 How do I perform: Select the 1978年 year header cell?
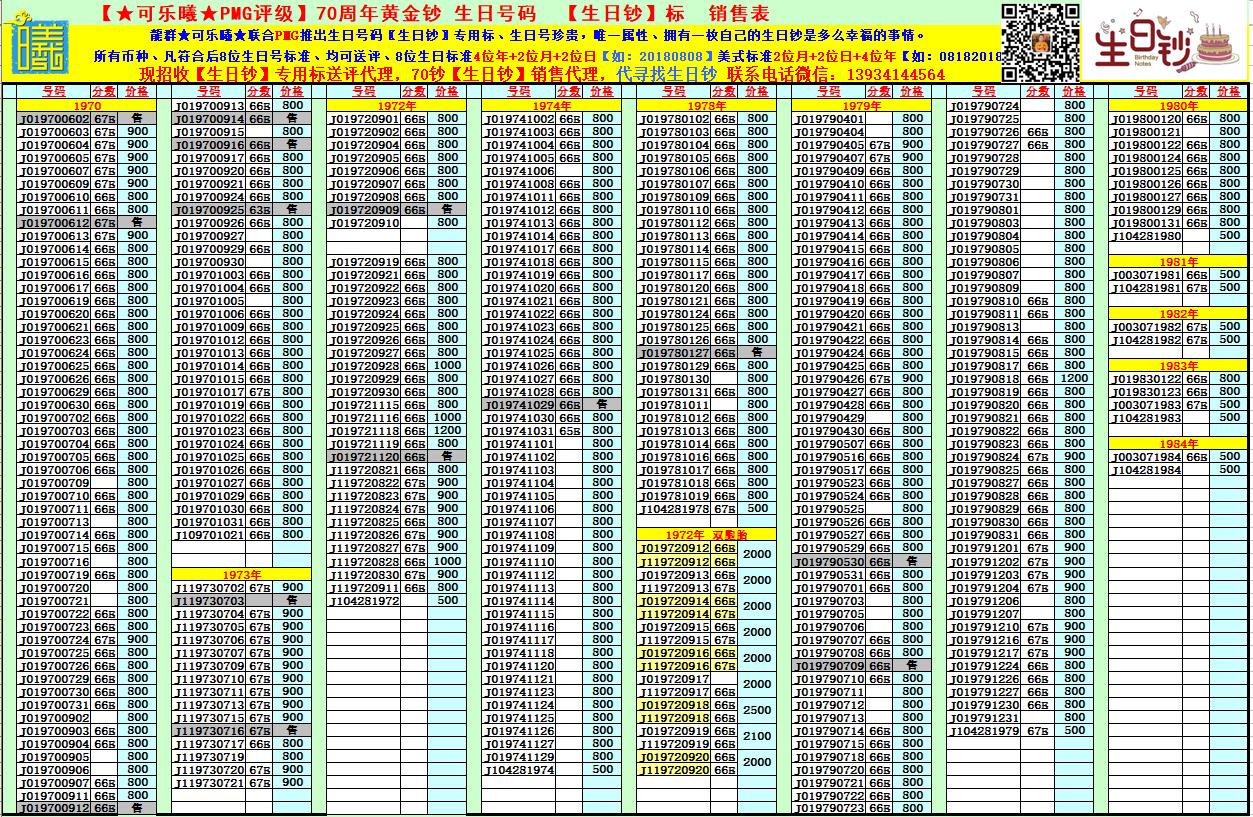pyautogui.click(x=707, y=105)
